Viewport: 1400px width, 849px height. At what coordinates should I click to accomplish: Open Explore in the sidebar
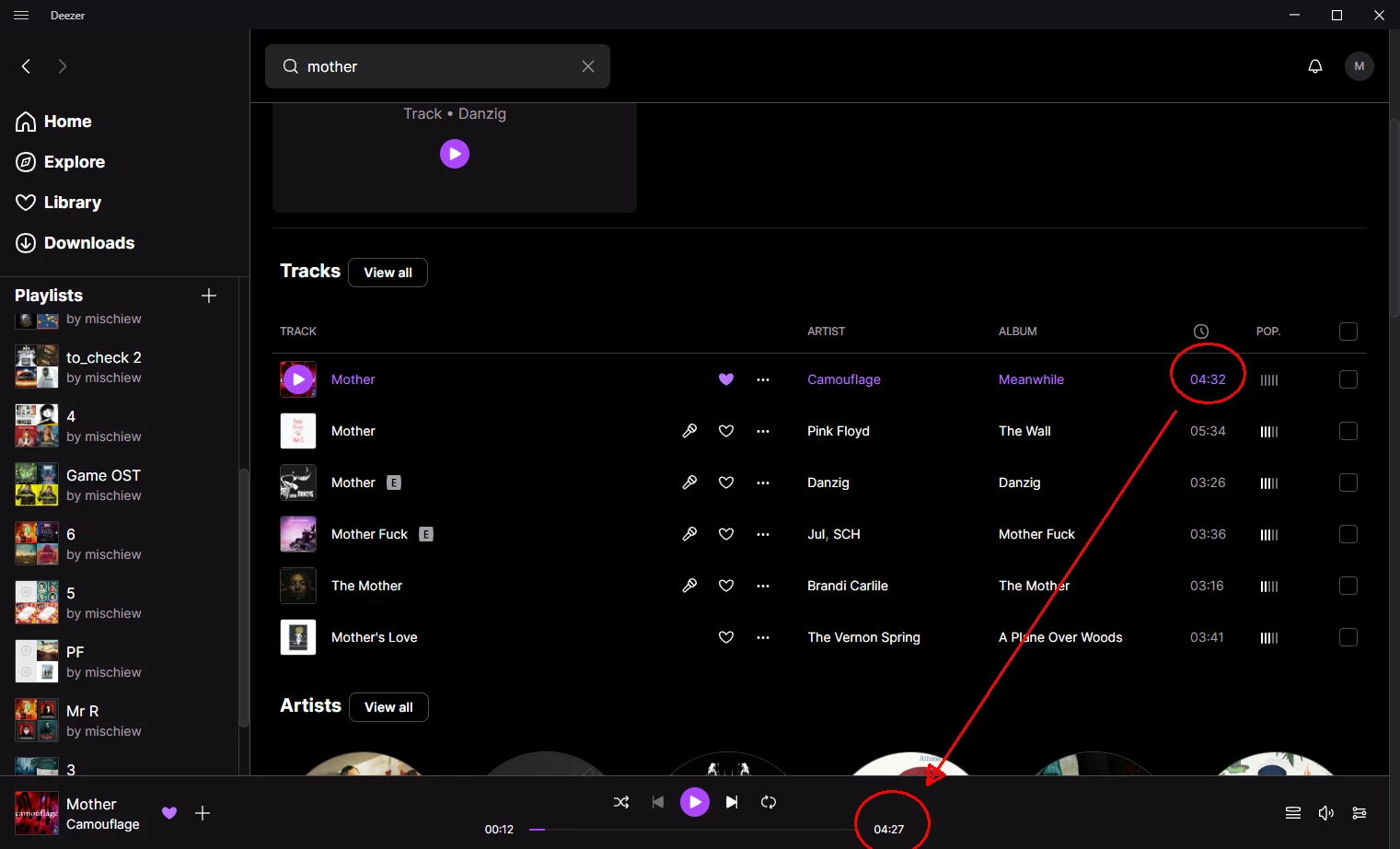coord(61,162)
